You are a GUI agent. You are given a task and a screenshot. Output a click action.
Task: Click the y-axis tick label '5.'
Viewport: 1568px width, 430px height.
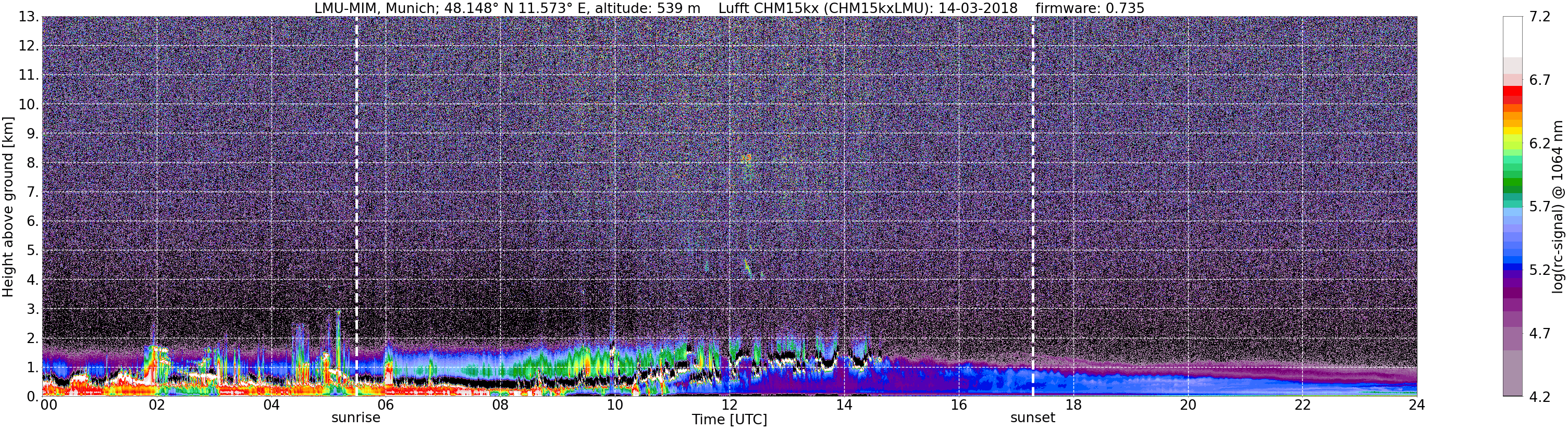[x=33, y=250]
